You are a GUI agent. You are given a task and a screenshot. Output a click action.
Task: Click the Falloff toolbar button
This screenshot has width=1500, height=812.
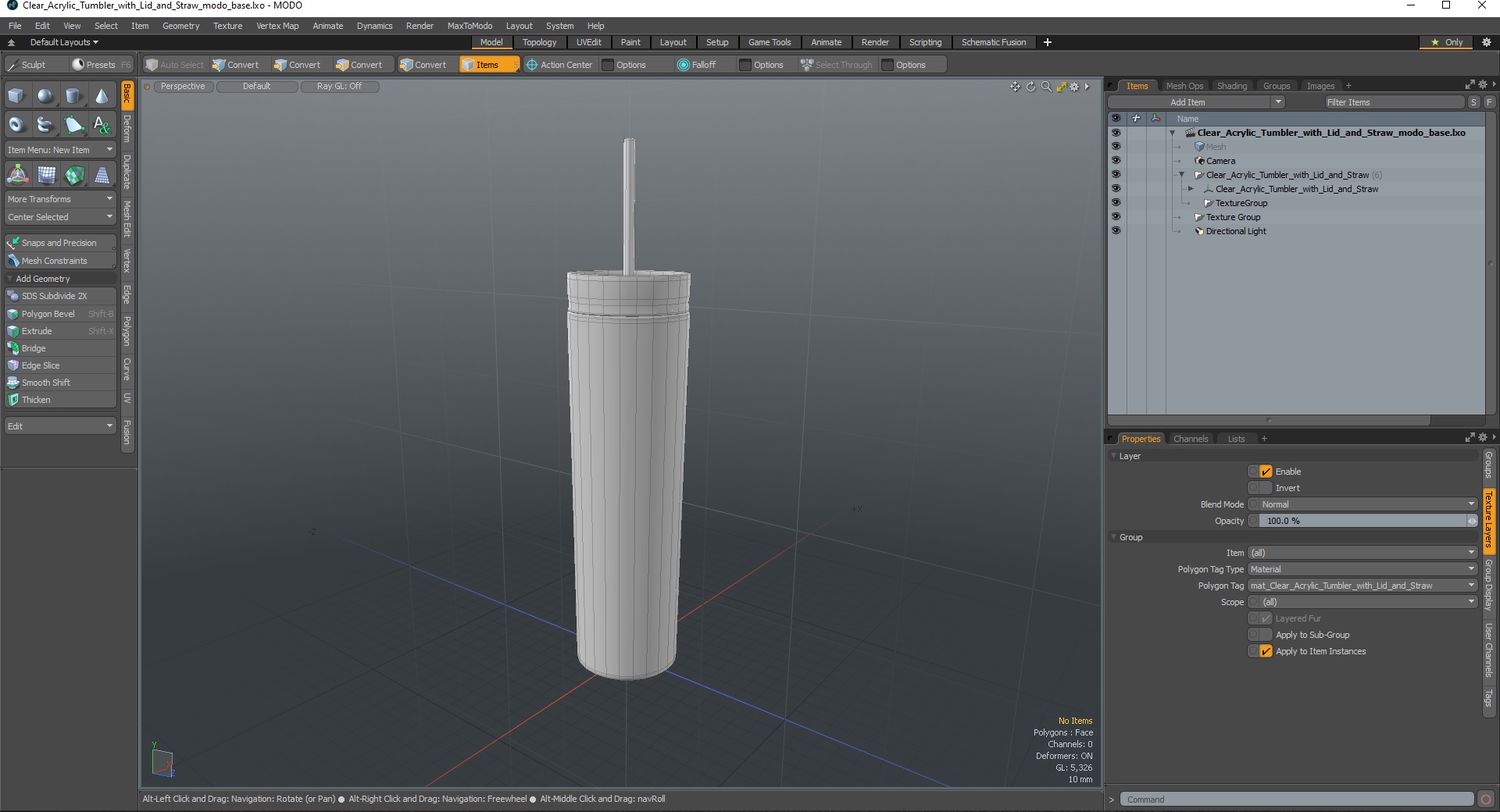(697, 65)
